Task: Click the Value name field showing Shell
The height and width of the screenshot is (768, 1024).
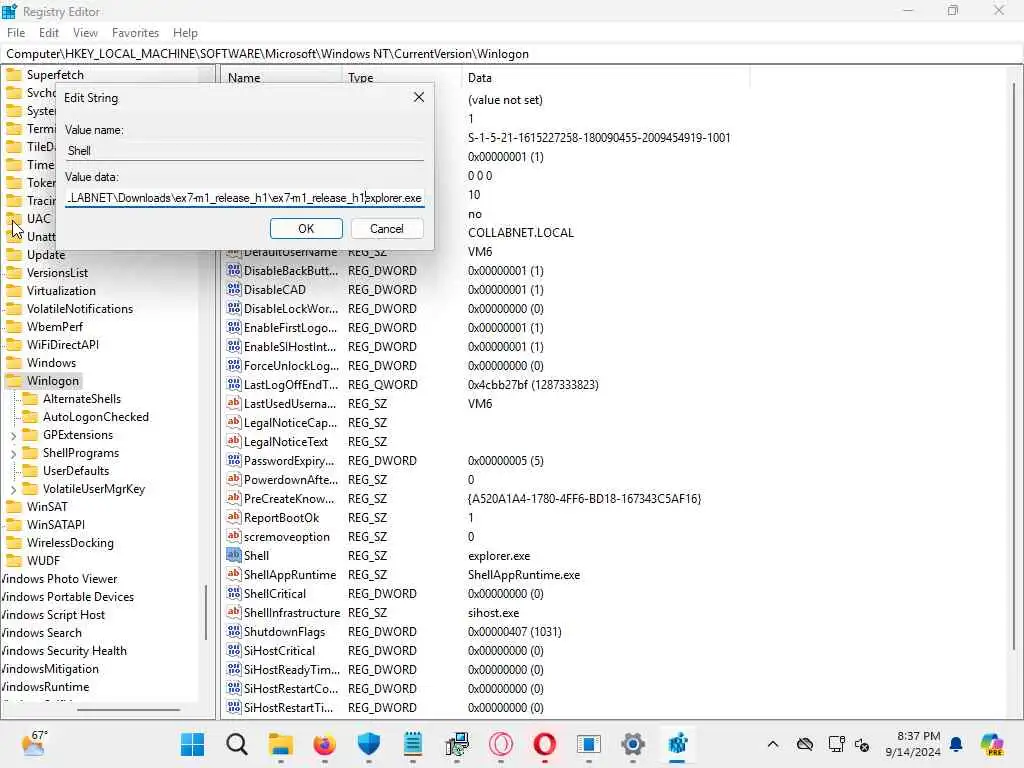Action: coord(245,150)
